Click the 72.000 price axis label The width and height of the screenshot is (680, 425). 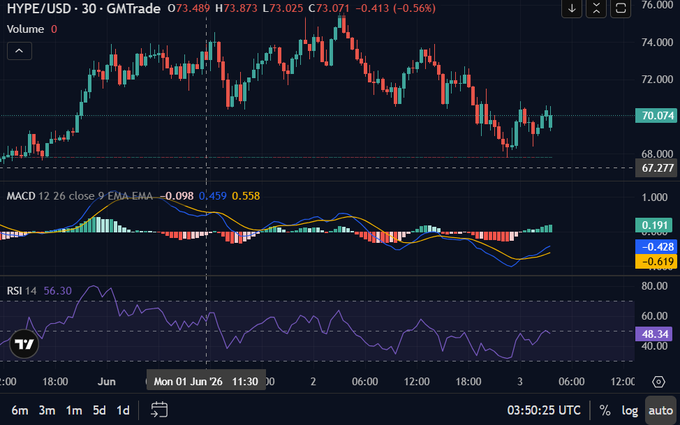click(x=657, y=79)
